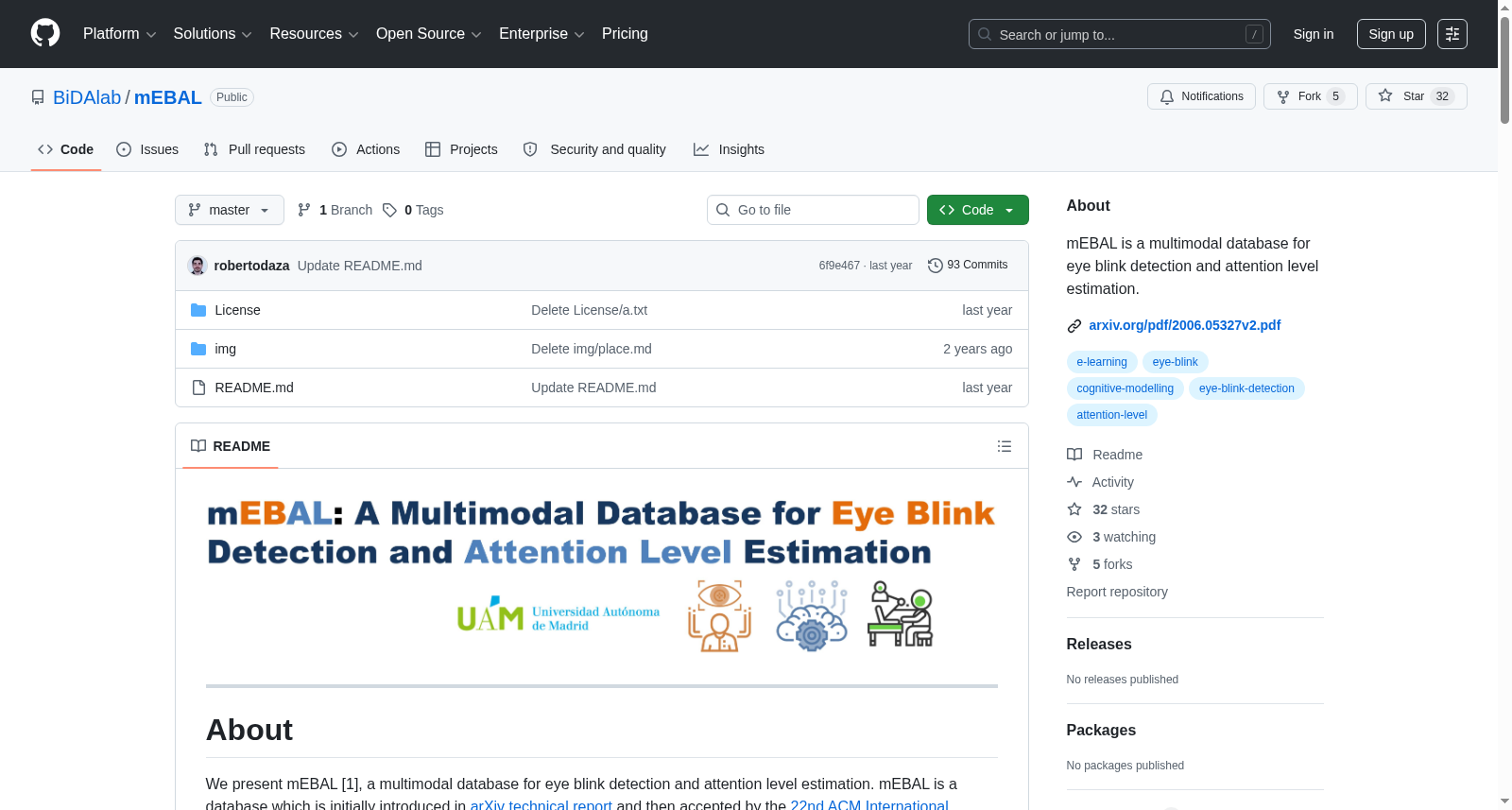This screenshot has height=810, width=1512.
Task: Open robertodaza author profile link
Action: pos(251,266)
